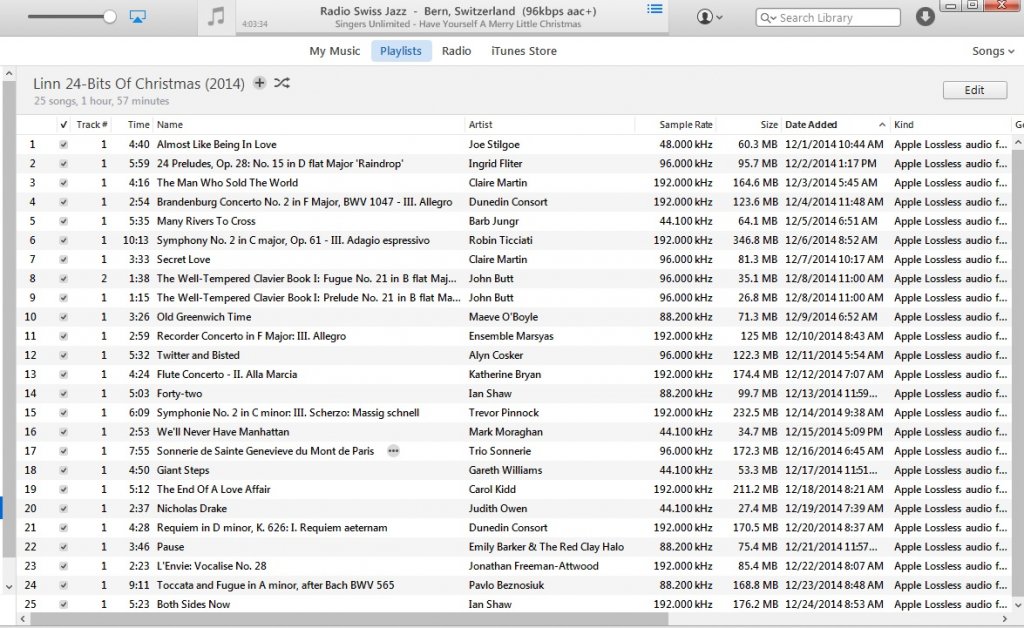The width and height of the screenshot is (1024, 628).
Task: Click artist 'Katherine Bryan'
Action: 505,375
